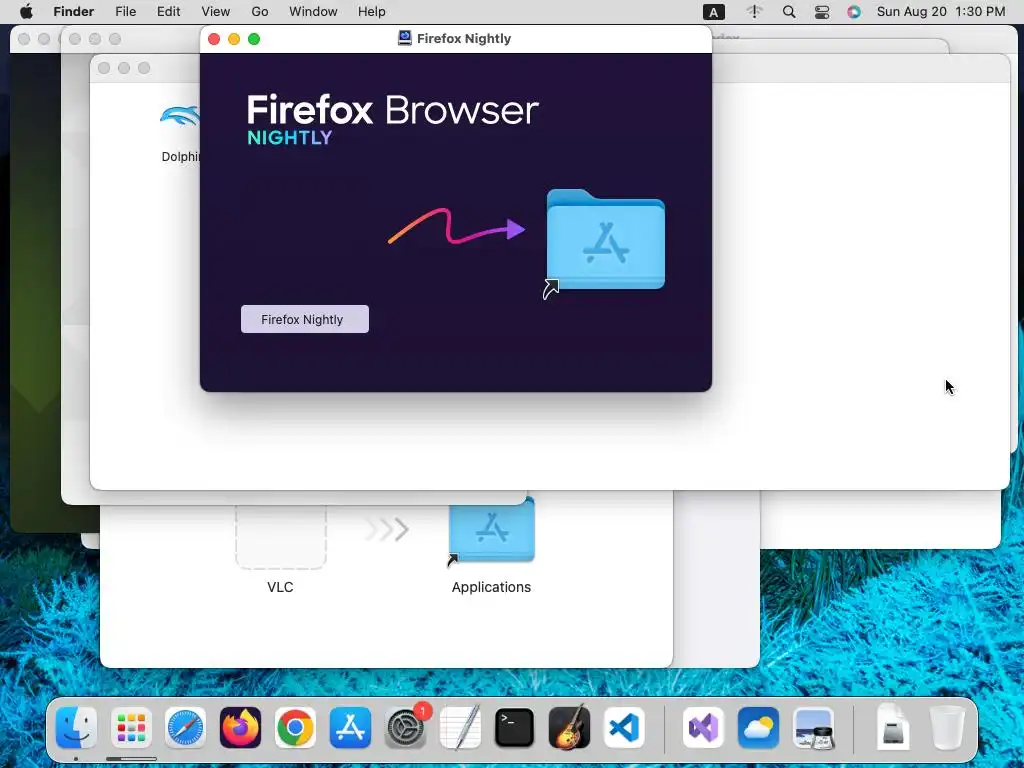Screen dimensions: 1024x768
Task: Launch Safari from the Dock
Action: point(185,728)
